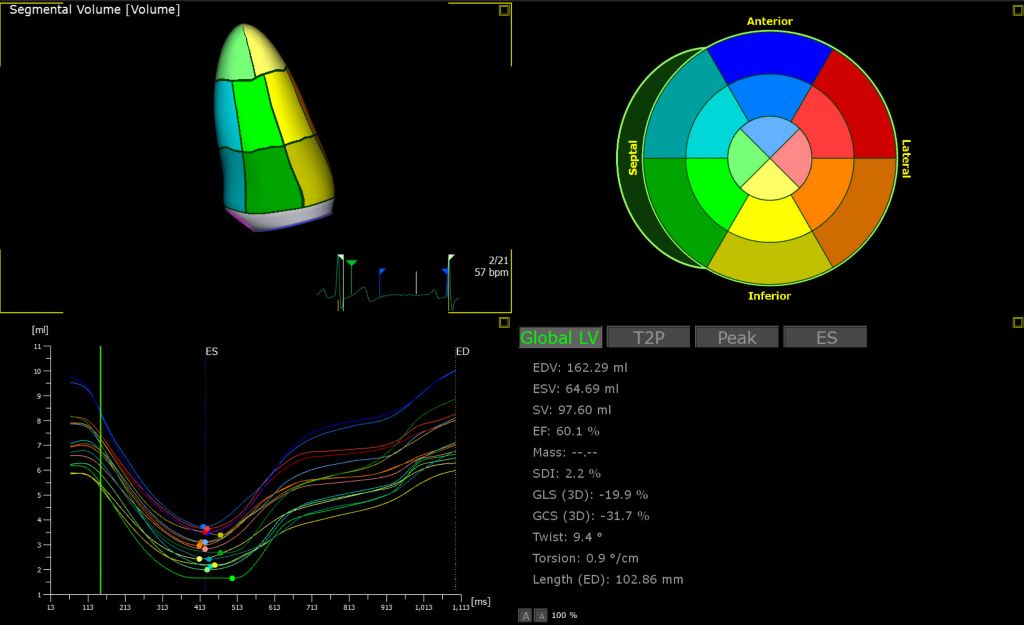Viewport: 1024px width, 625px height.
Task: Click the results panel corner square icon
Action: [1017, 322]
